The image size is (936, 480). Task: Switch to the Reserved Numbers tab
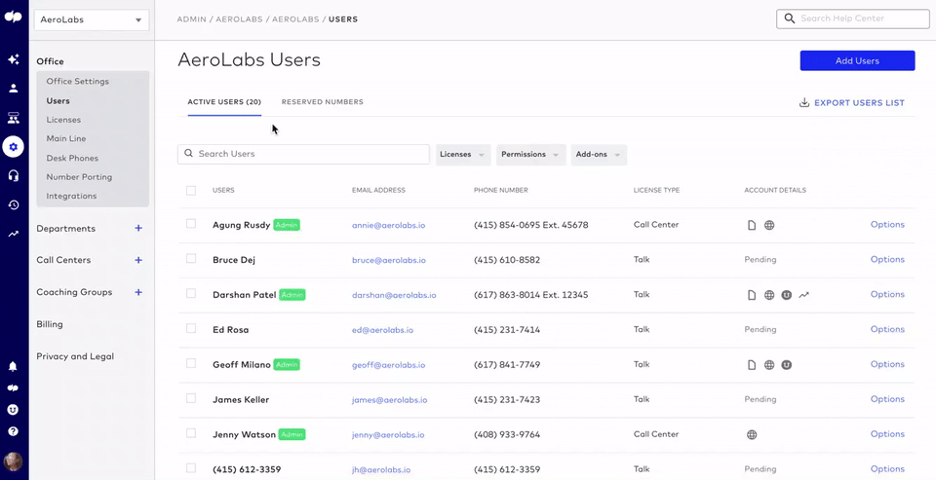click(322, 102)
